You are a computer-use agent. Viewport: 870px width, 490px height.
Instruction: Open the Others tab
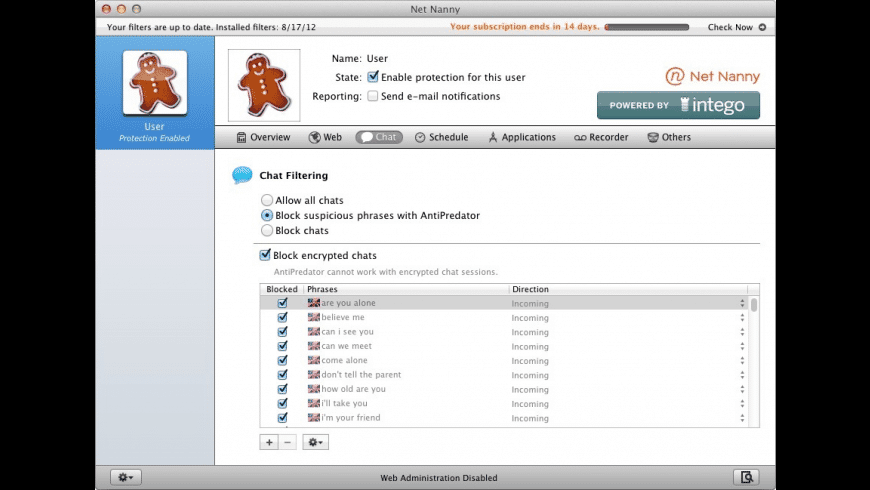pos(669,137)
